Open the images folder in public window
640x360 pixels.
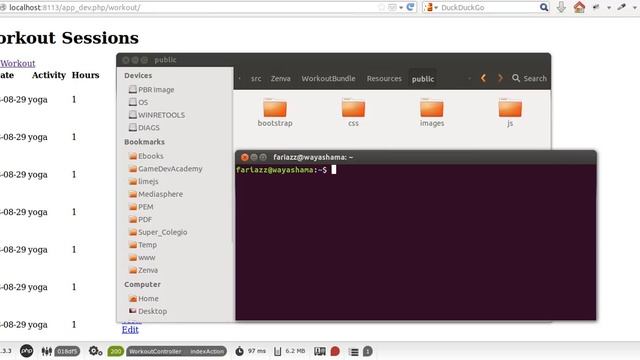431,112
